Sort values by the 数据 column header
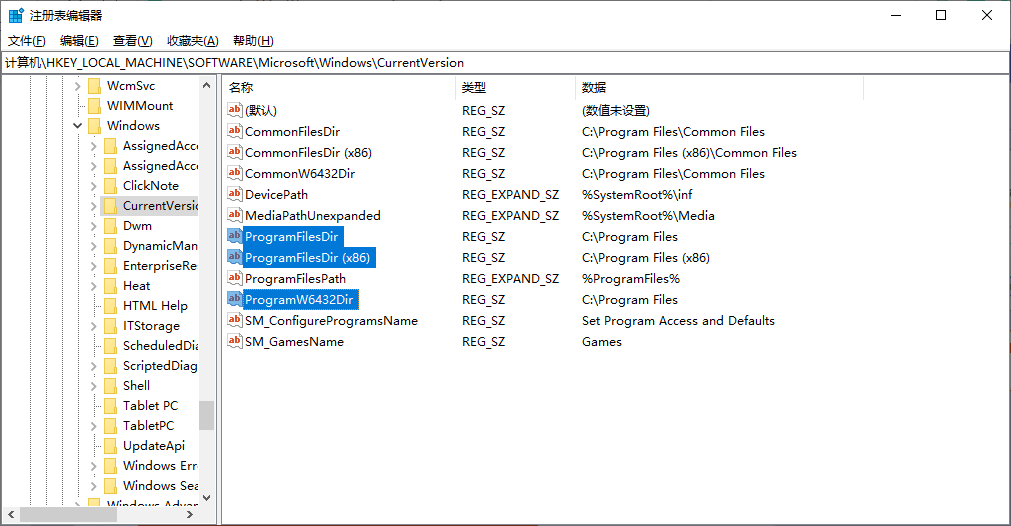The width and height of the screenshot is (1011, 526). [719, 88]
